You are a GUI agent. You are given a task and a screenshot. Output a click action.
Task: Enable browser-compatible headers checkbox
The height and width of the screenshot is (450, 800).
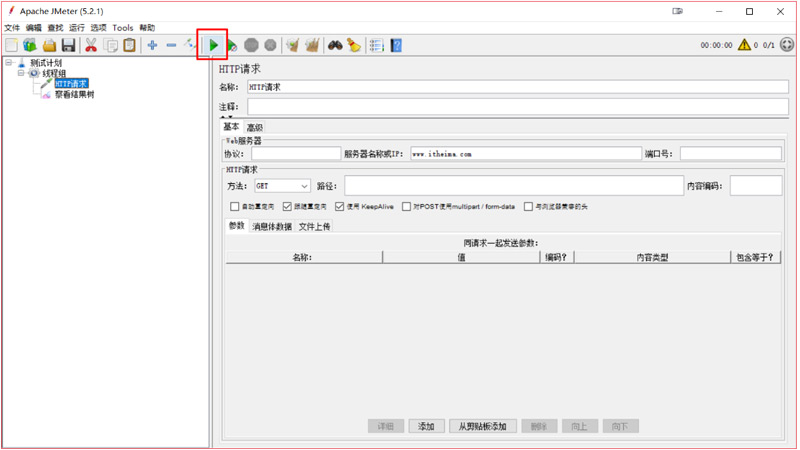pyautogui.click(x=529, y=207)
